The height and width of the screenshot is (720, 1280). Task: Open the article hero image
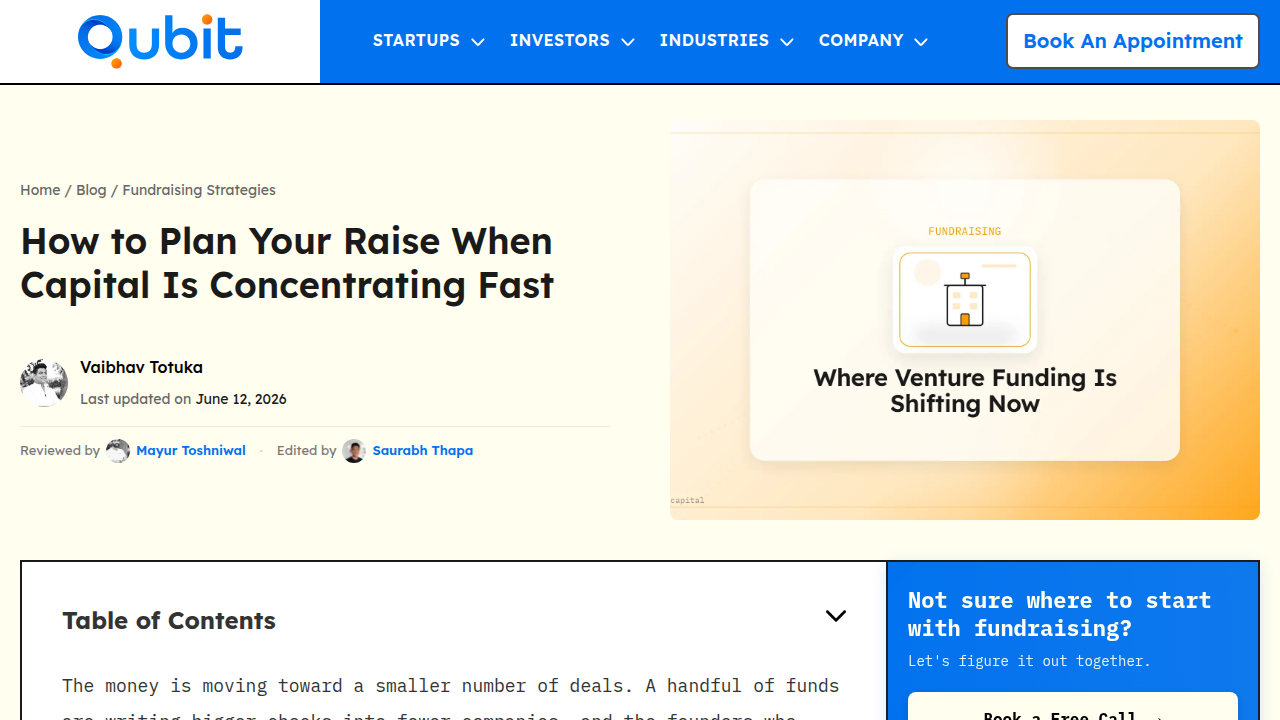(x=965, y=320)
